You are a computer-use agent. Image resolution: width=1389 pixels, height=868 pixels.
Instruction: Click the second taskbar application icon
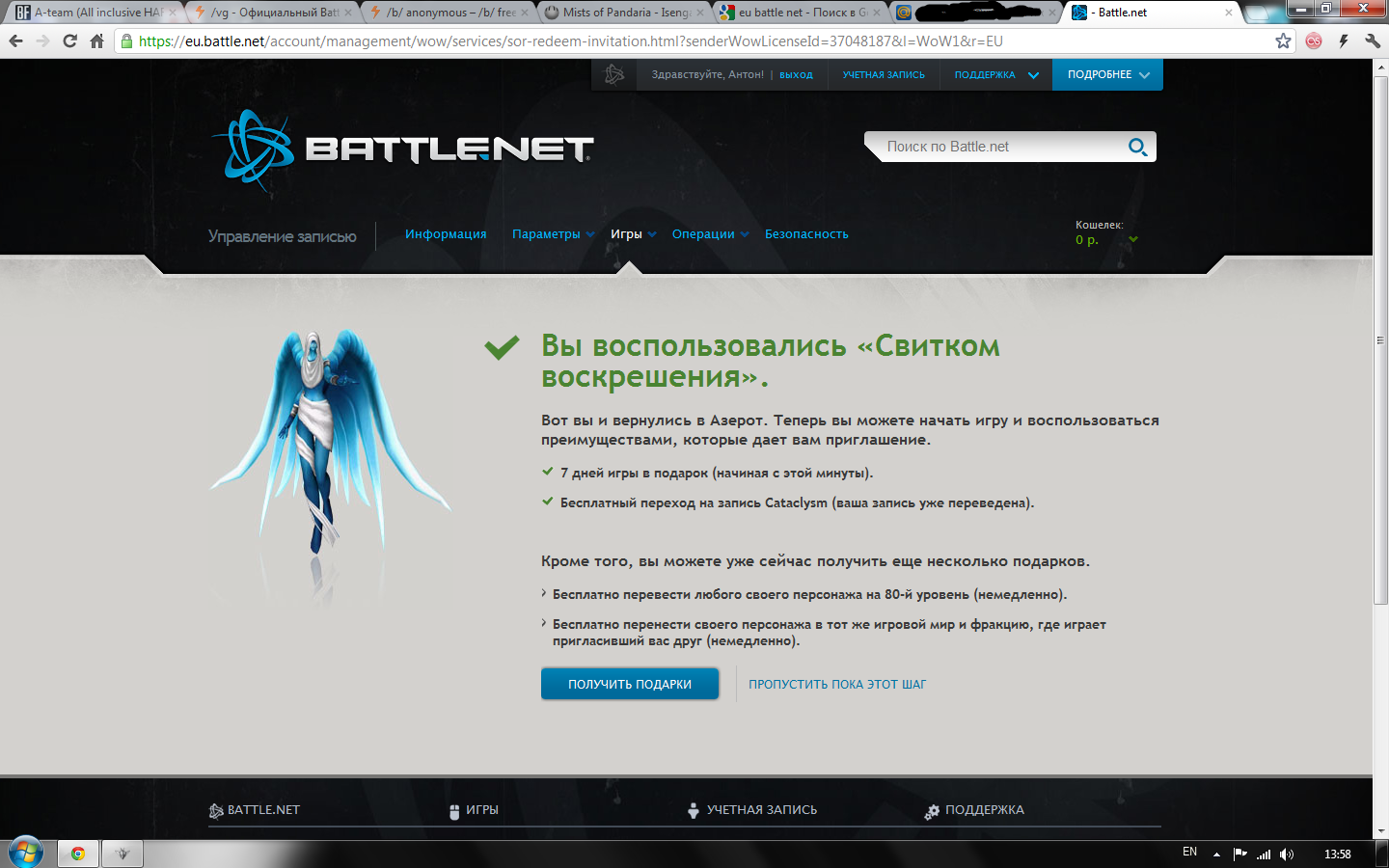click(x=123, y=854)
